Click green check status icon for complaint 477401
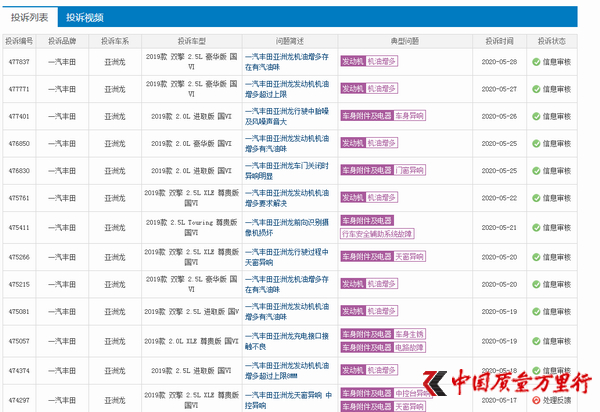This screenshot has height=412, width=600. (536, 116)
